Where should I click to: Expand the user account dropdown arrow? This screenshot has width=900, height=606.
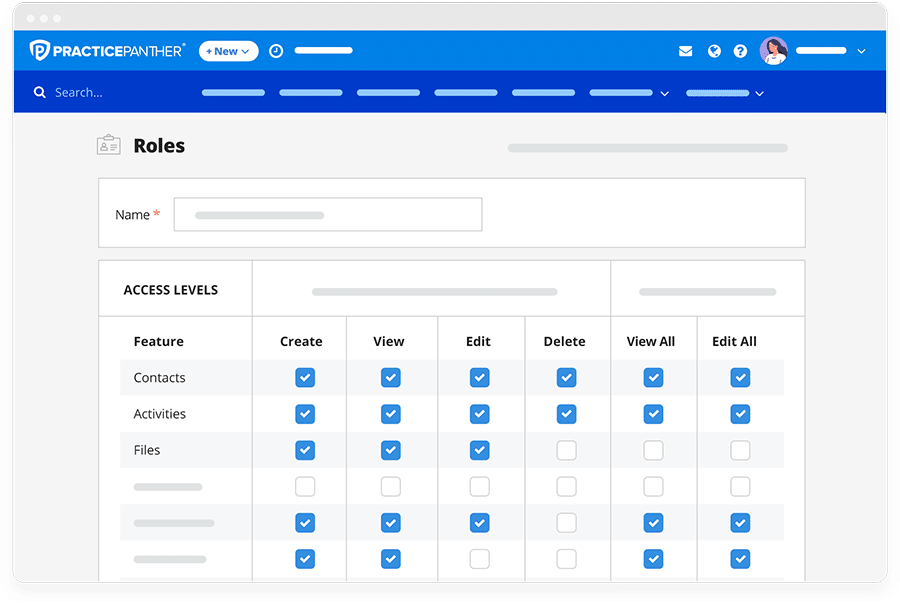pos(861,51)
